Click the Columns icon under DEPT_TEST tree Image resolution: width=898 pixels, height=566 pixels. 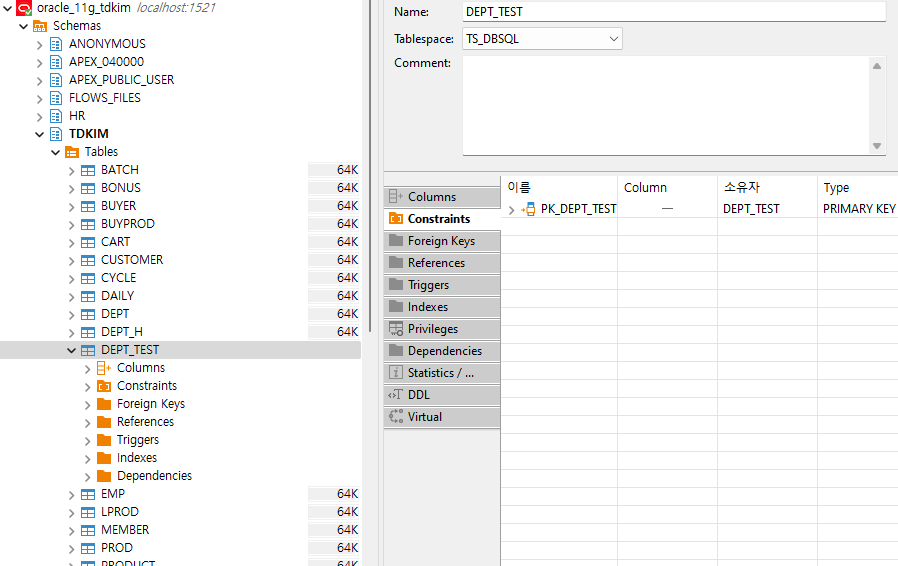[104, 368]
